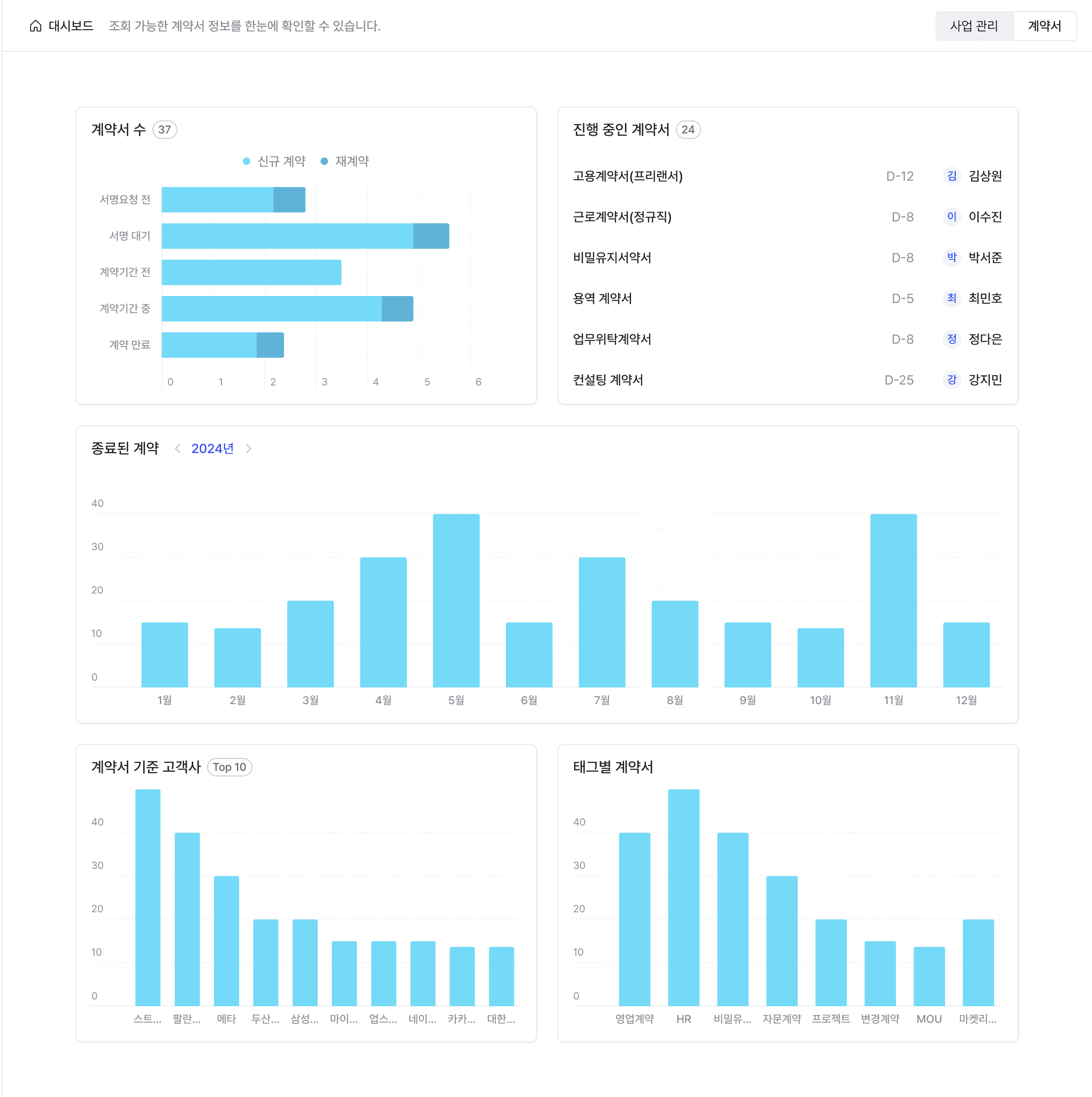Screen dimensions: 1092x1097
Task: Click the 5월 bar in 종료된 계약 chart
Action: tap(456, 600)
